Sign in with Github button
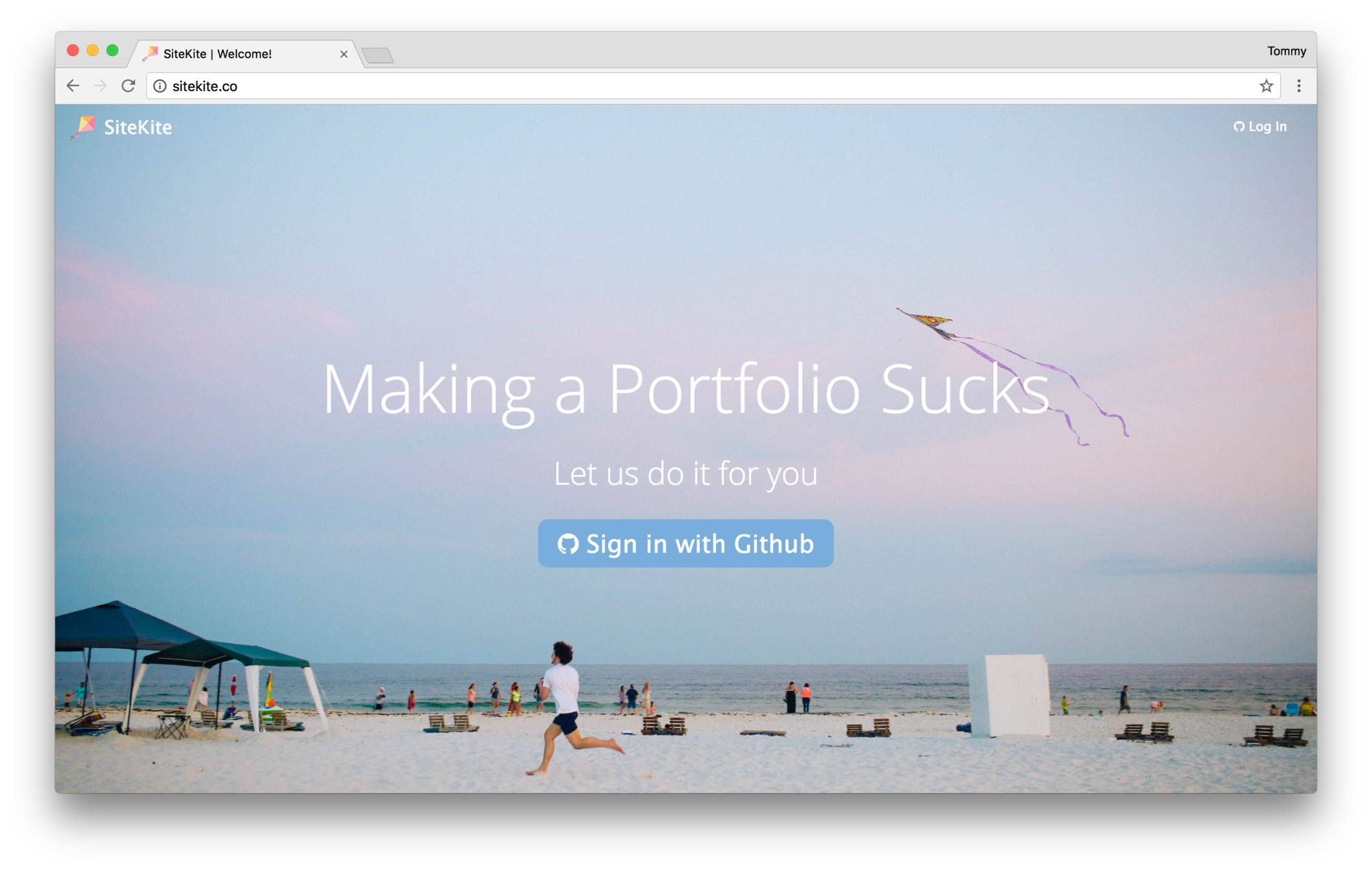The width and height of the screenshot is (1372, 872). 686,543
